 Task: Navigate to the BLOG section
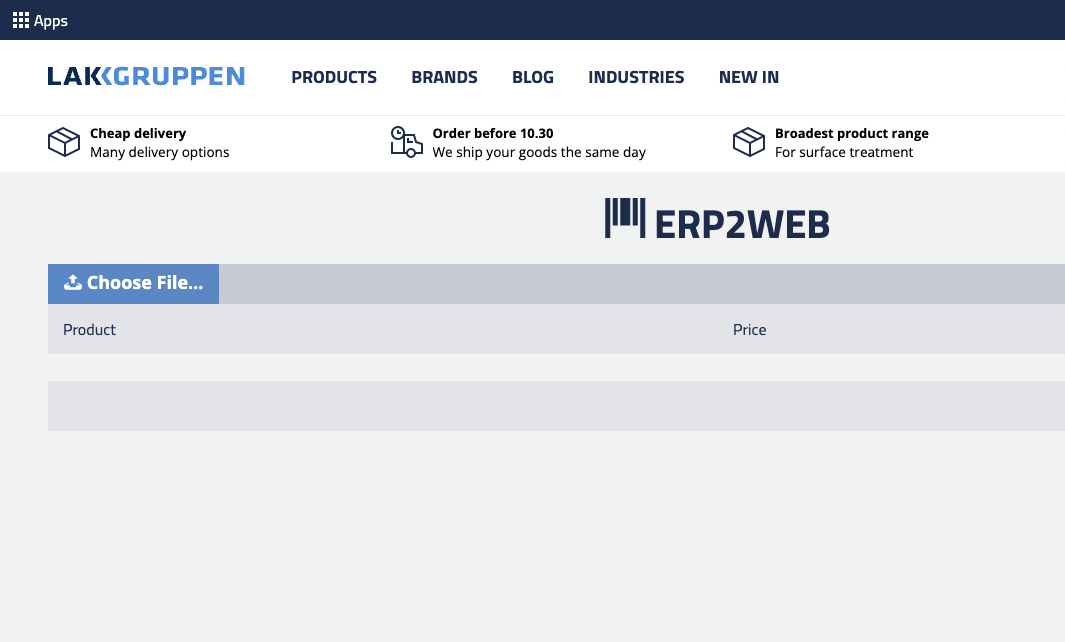click(532, 77)
